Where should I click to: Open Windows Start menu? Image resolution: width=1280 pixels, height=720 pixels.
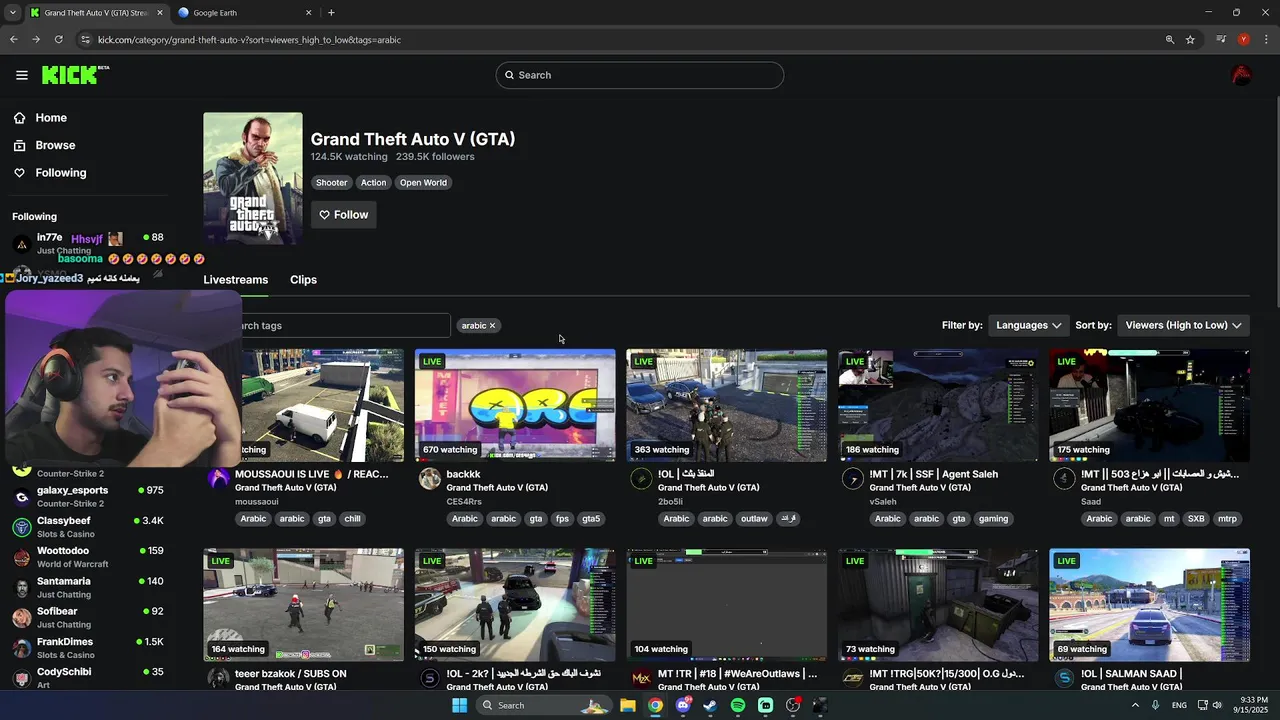click(459, 705)
